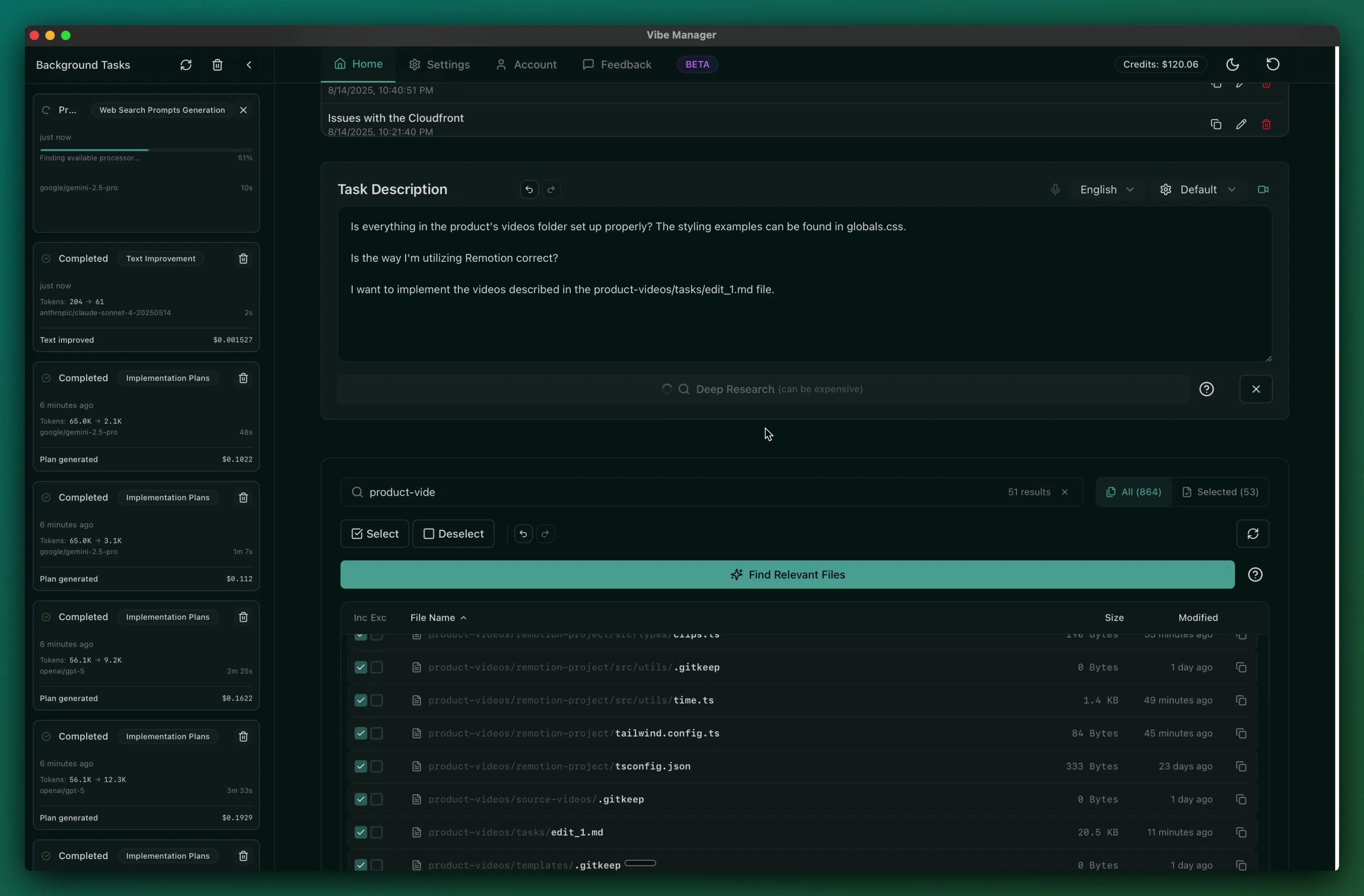Refresh the Background Tasks list

pos(186,65)
